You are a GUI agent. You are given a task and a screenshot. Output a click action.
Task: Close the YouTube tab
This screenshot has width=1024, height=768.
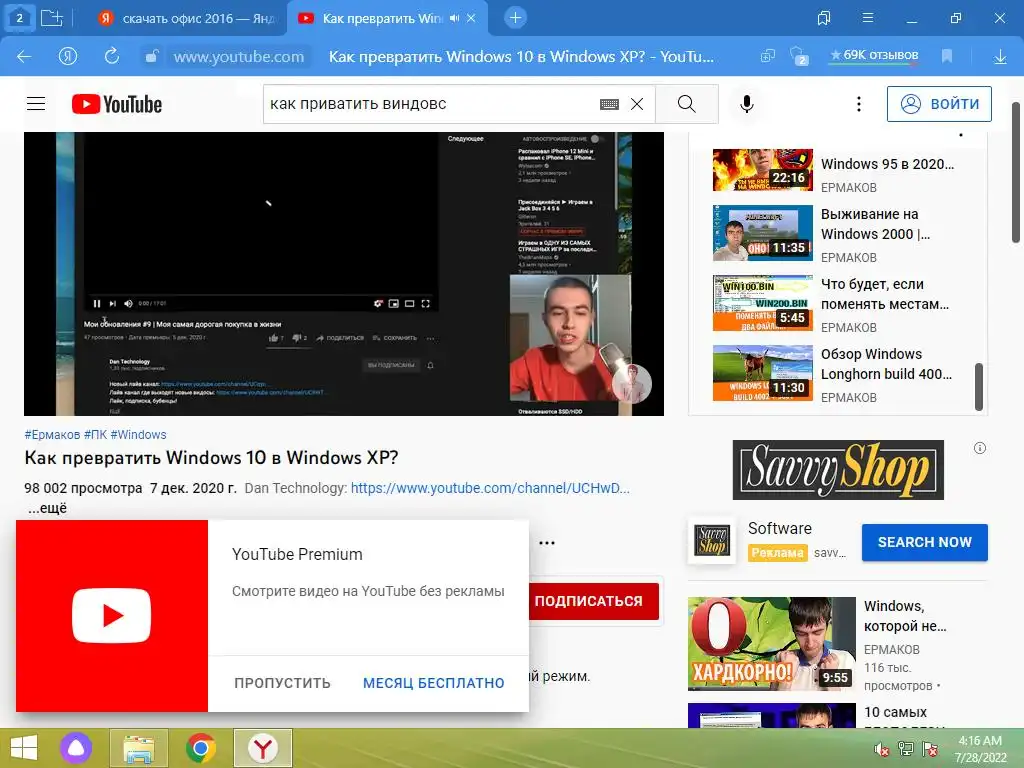pyautogui.click(x=471, y=18)
